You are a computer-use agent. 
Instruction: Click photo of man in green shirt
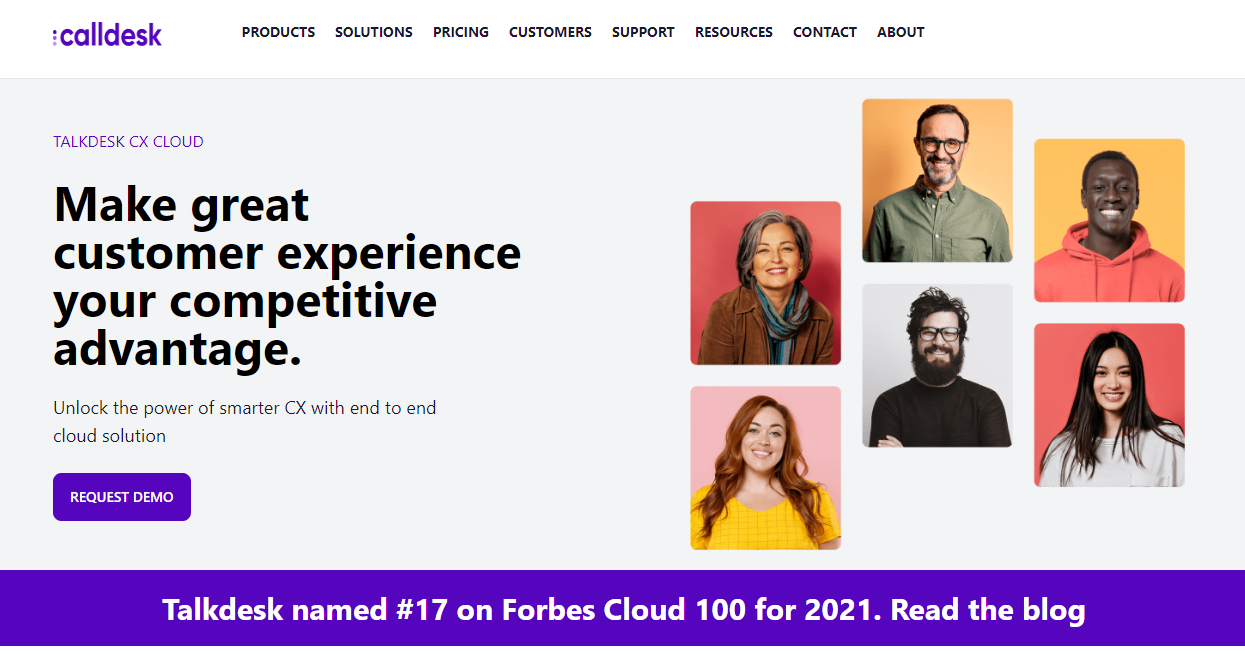pyautogui.click(x=937, y=180)
